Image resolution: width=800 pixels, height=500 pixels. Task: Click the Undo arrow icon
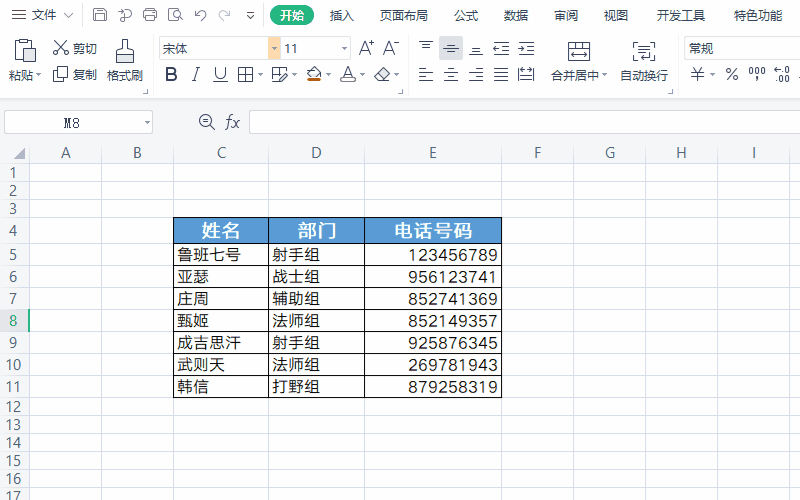200,15
